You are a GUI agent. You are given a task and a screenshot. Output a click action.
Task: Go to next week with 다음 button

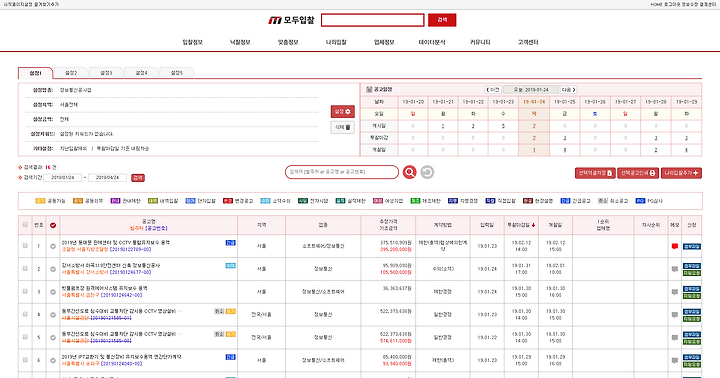coord(568,90)
